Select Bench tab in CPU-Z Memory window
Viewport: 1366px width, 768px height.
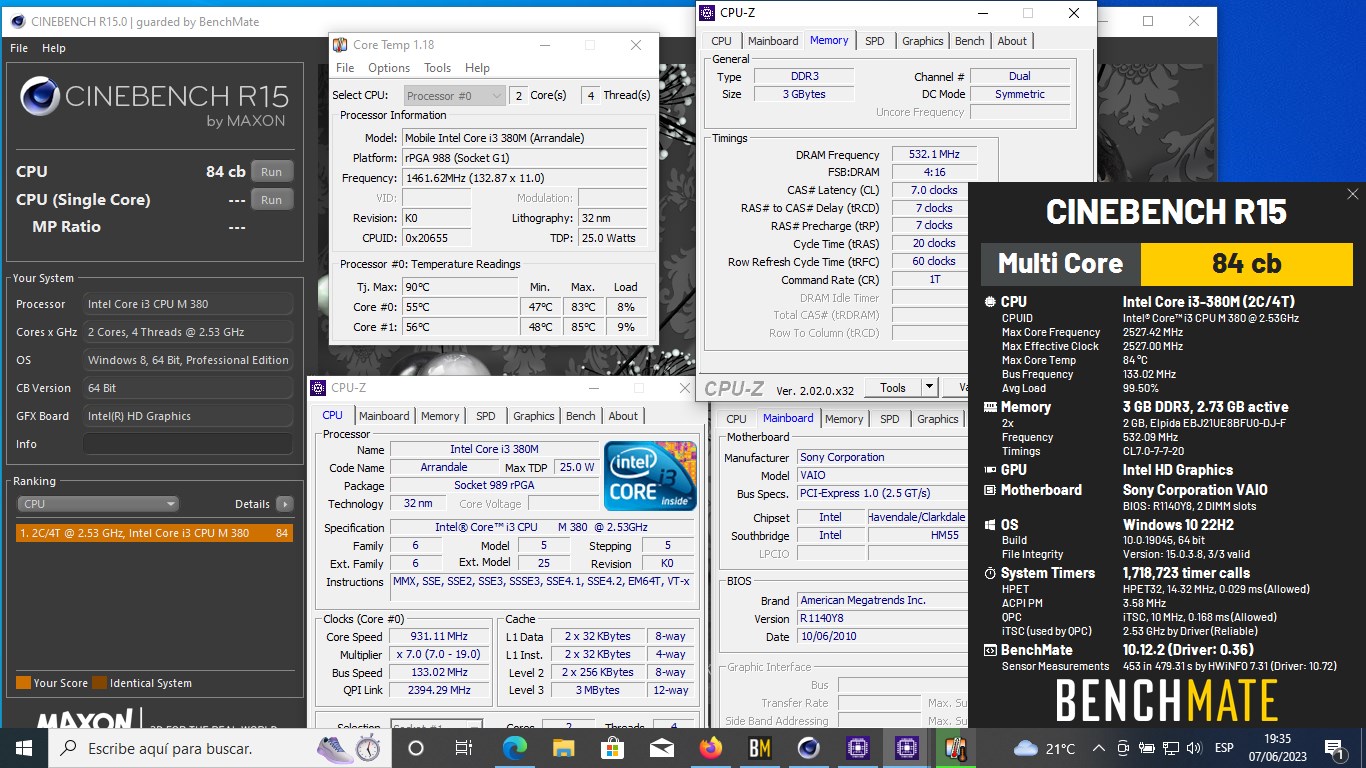coord(969,41)
